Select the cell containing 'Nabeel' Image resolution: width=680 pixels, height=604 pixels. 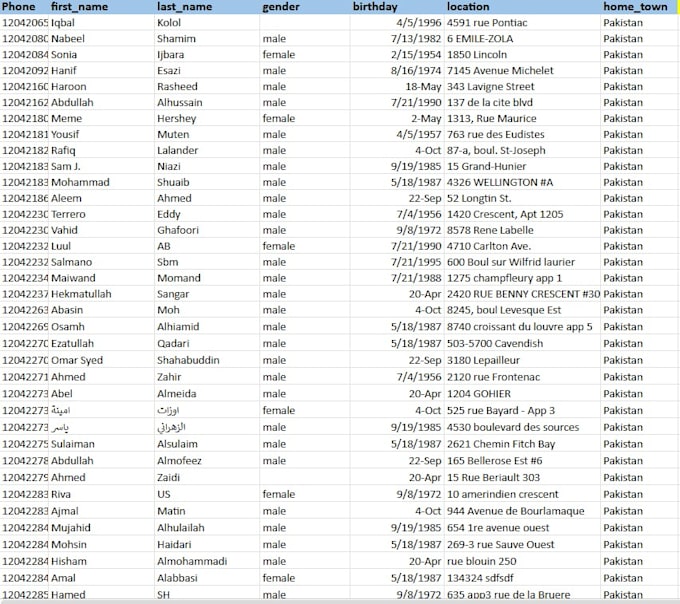tap(68, 39)
